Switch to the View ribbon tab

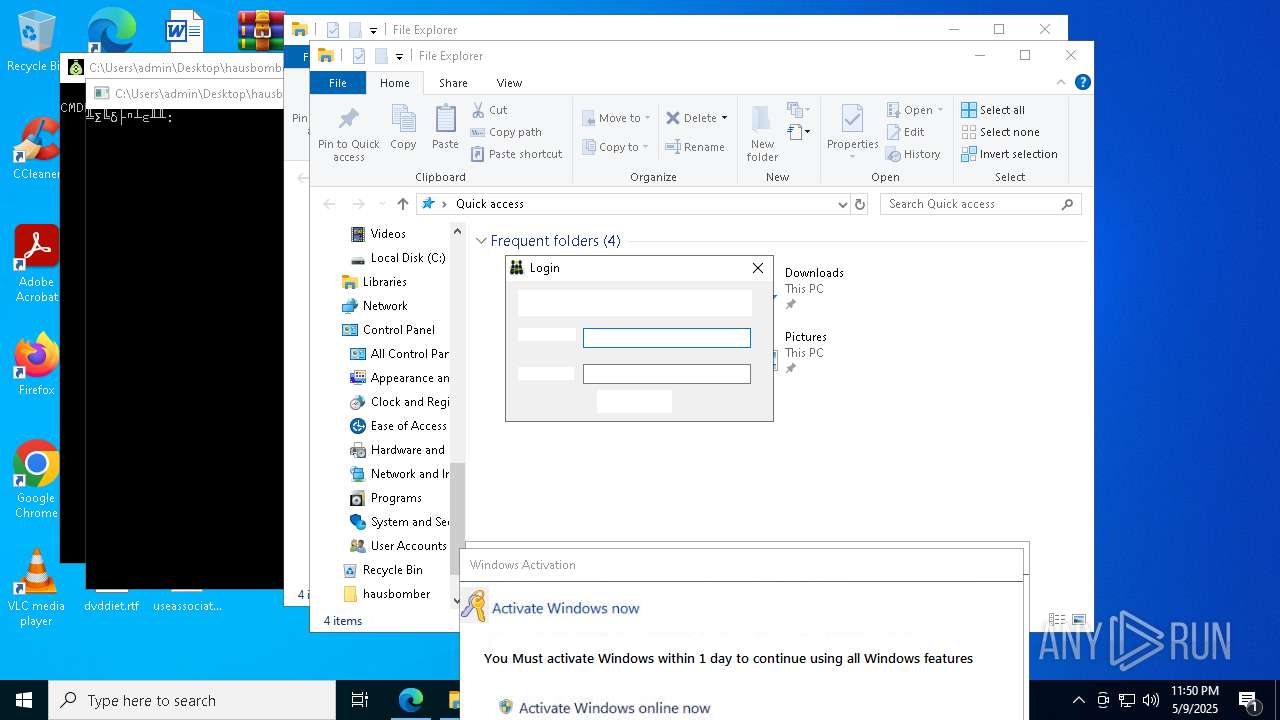click(x=509, y=83)
